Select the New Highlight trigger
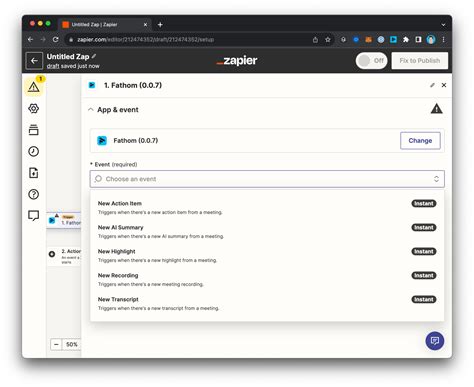 coord(267,255)
